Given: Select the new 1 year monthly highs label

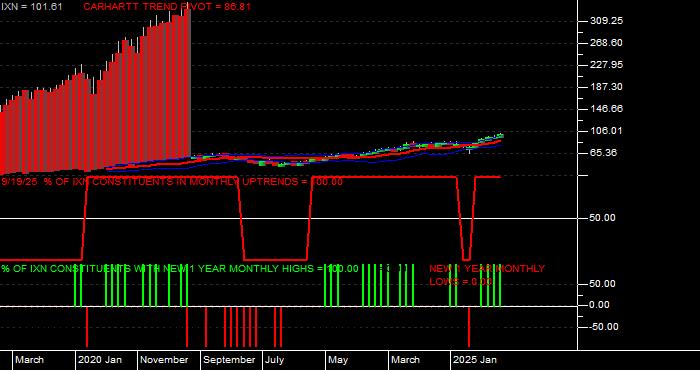Looking at the screenshot, I should pos(179,269).
